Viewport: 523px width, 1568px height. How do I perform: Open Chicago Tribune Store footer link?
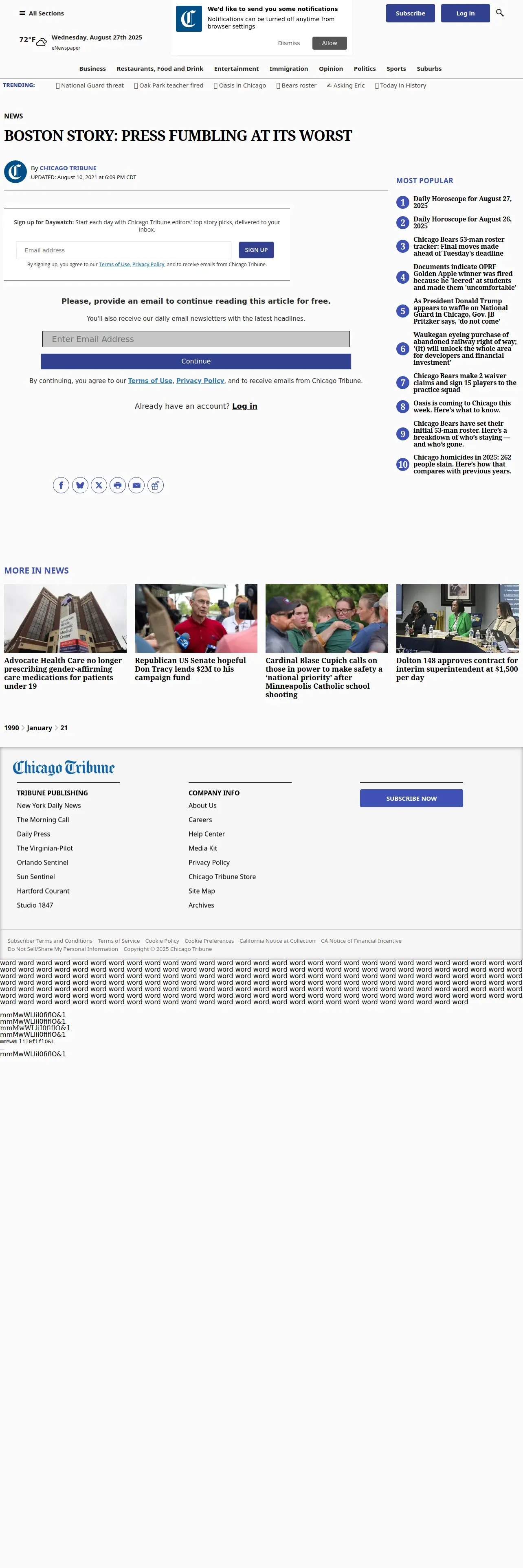[222, 877]
